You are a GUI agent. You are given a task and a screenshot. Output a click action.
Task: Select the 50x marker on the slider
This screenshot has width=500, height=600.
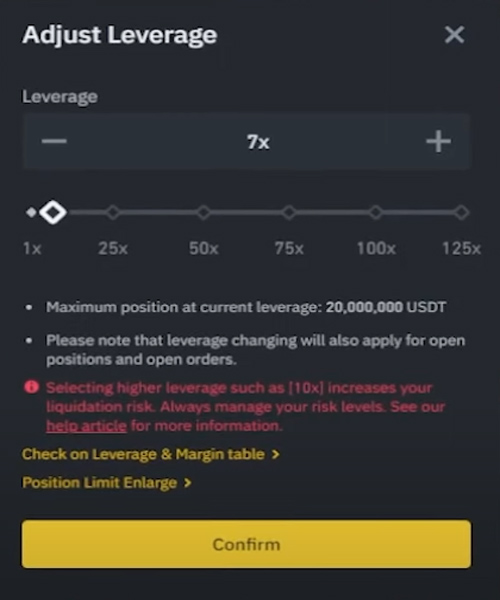click(x=204, y=212)
